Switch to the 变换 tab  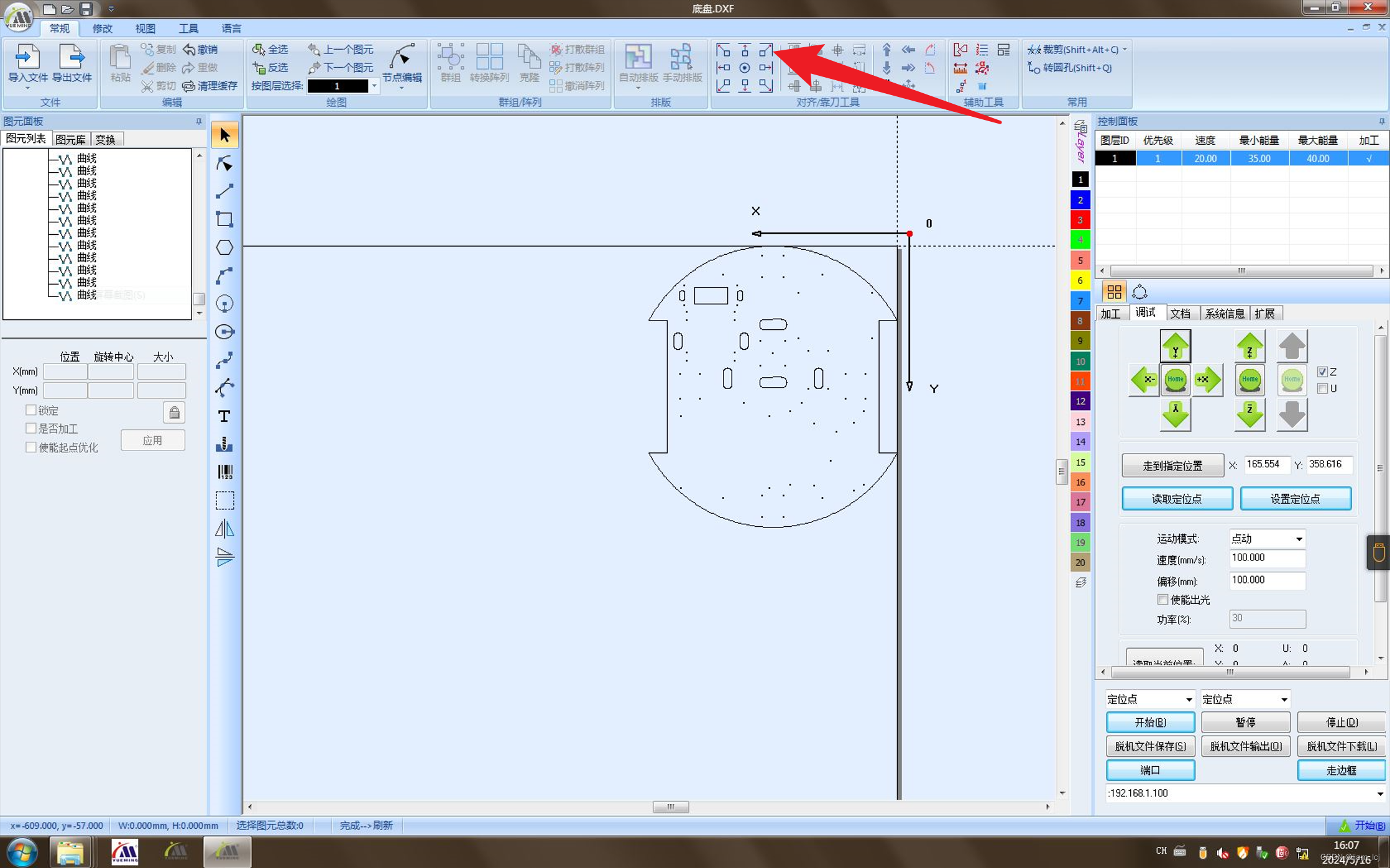point(106,139)
